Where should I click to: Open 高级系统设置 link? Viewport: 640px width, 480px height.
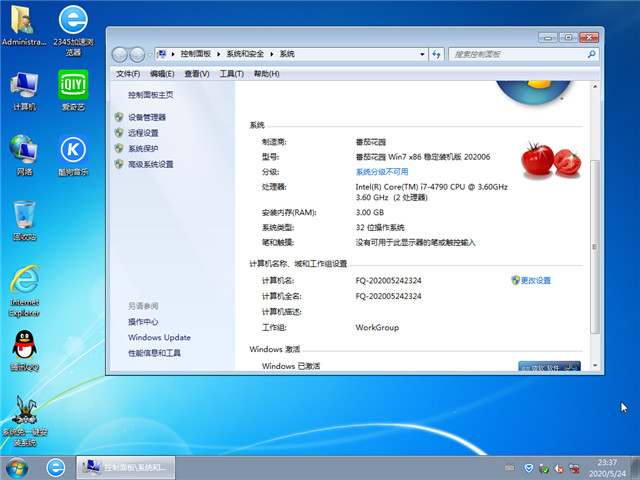point(151,164)
